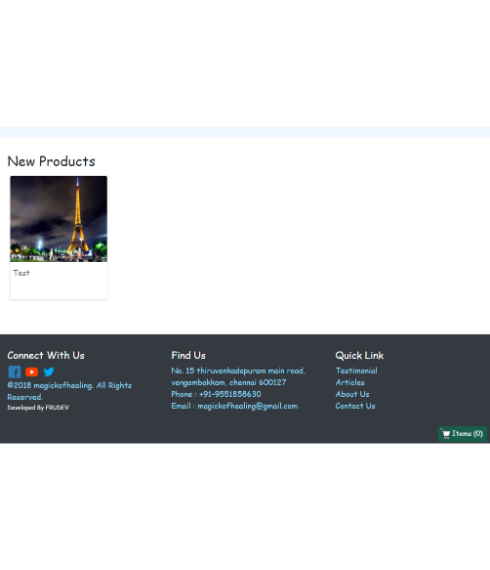This screenshot has width=490, height=570.
Task: Open the Items (0) cart button
Action: pyautogui.click(x=462, y=434)
